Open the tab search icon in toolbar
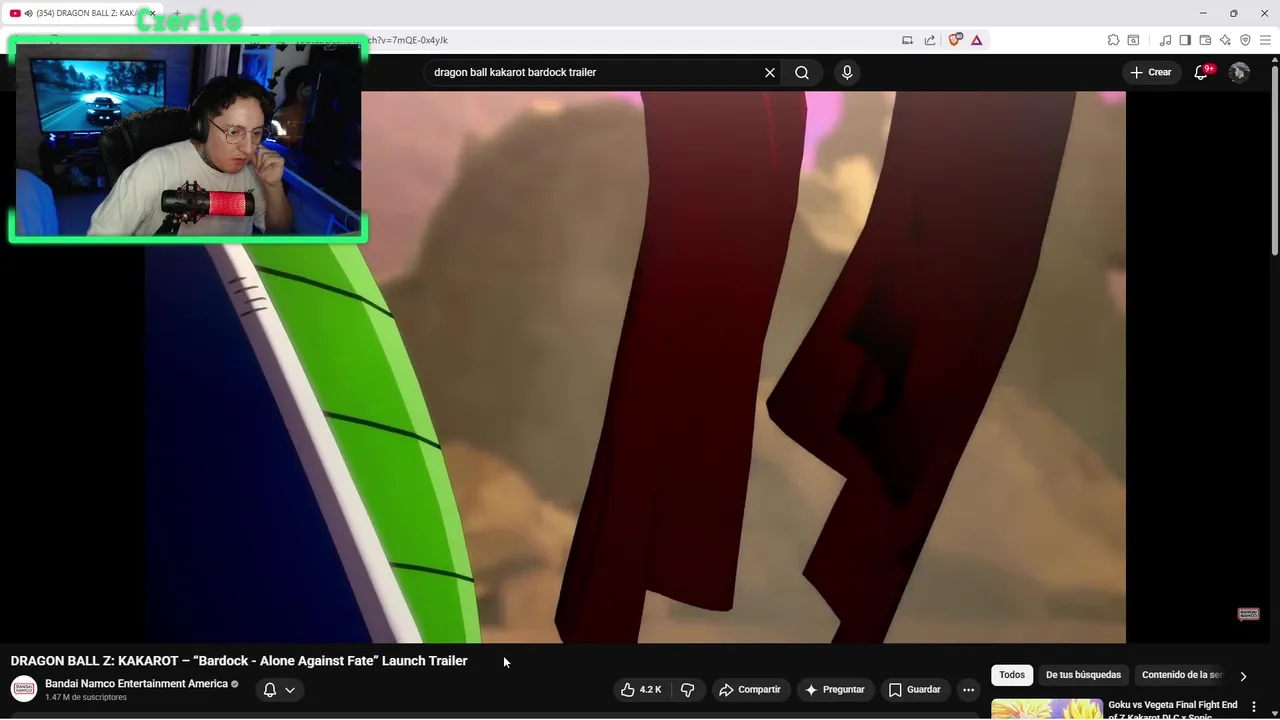 (x=1133, y=40)
